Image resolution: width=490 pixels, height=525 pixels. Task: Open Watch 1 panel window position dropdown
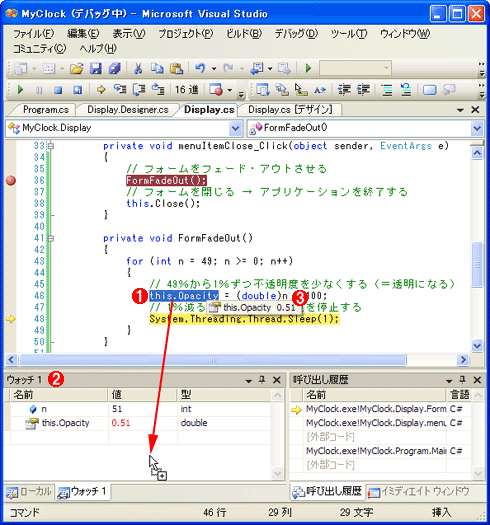pyautogui.click(x=249, y=381)
